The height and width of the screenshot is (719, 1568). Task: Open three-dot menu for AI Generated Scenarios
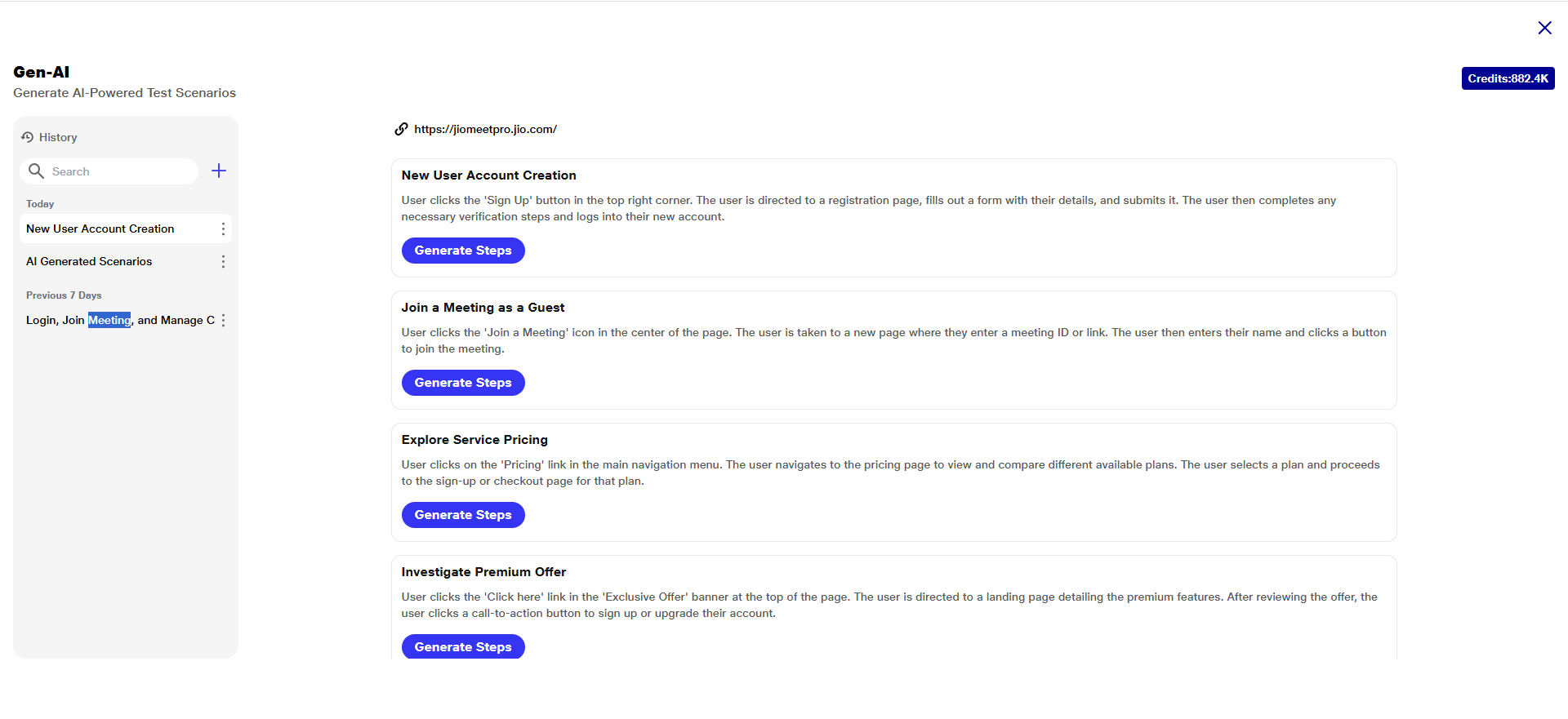click(223, 262)
